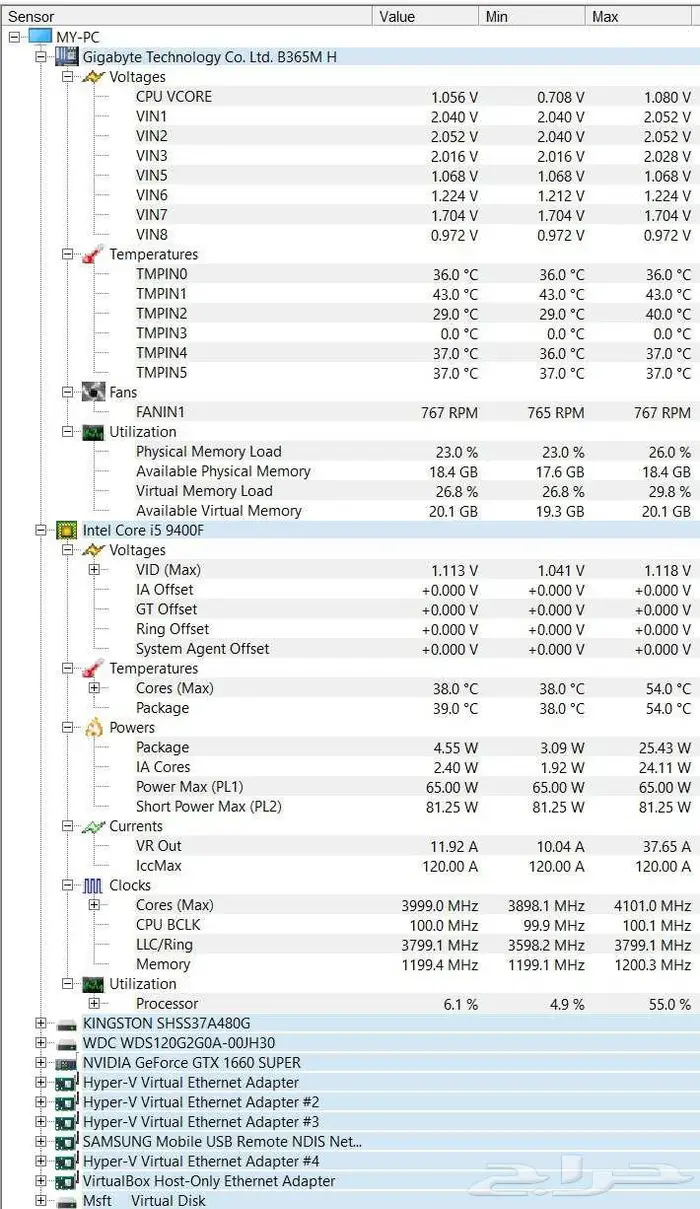This screenshot has height=1209, width=700.
Task: Collapse the Intel Core i5 Powers section
Action: click(67, 728)
